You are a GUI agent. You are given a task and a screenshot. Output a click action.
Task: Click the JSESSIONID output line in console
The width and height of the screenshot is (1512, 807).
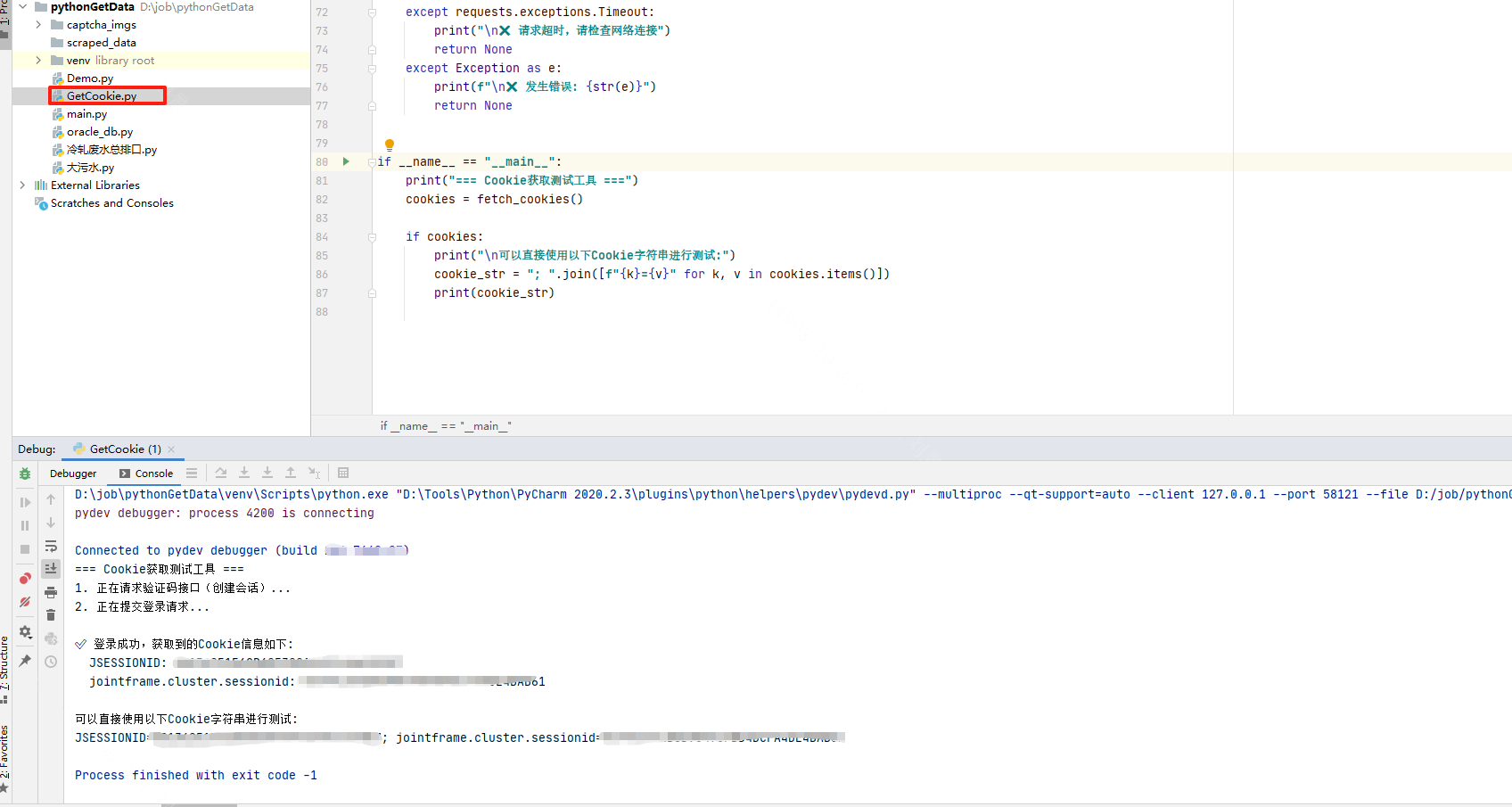click(246, 663)
